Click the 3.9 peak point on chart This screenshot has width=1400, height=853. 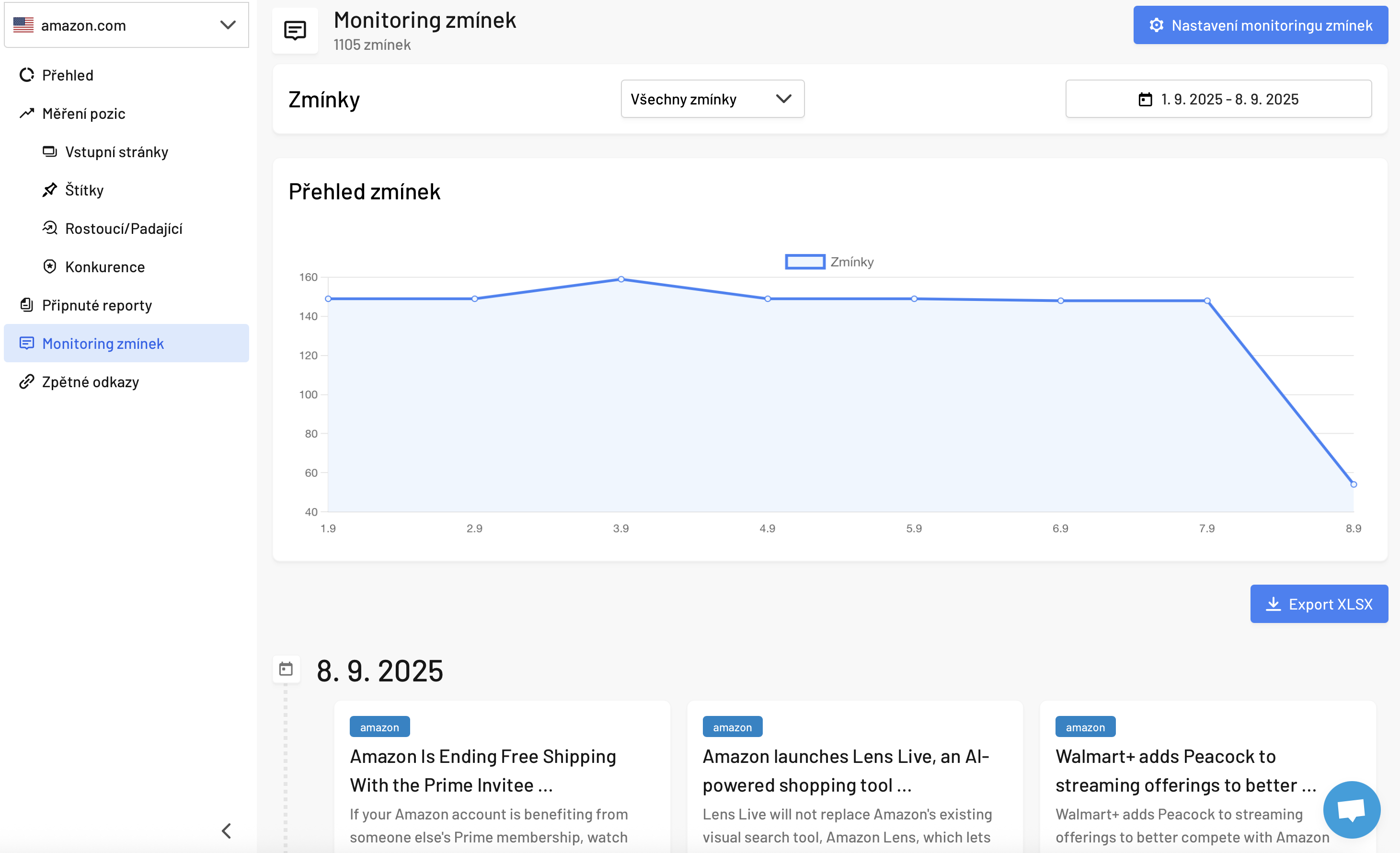(x=621, y=279)
